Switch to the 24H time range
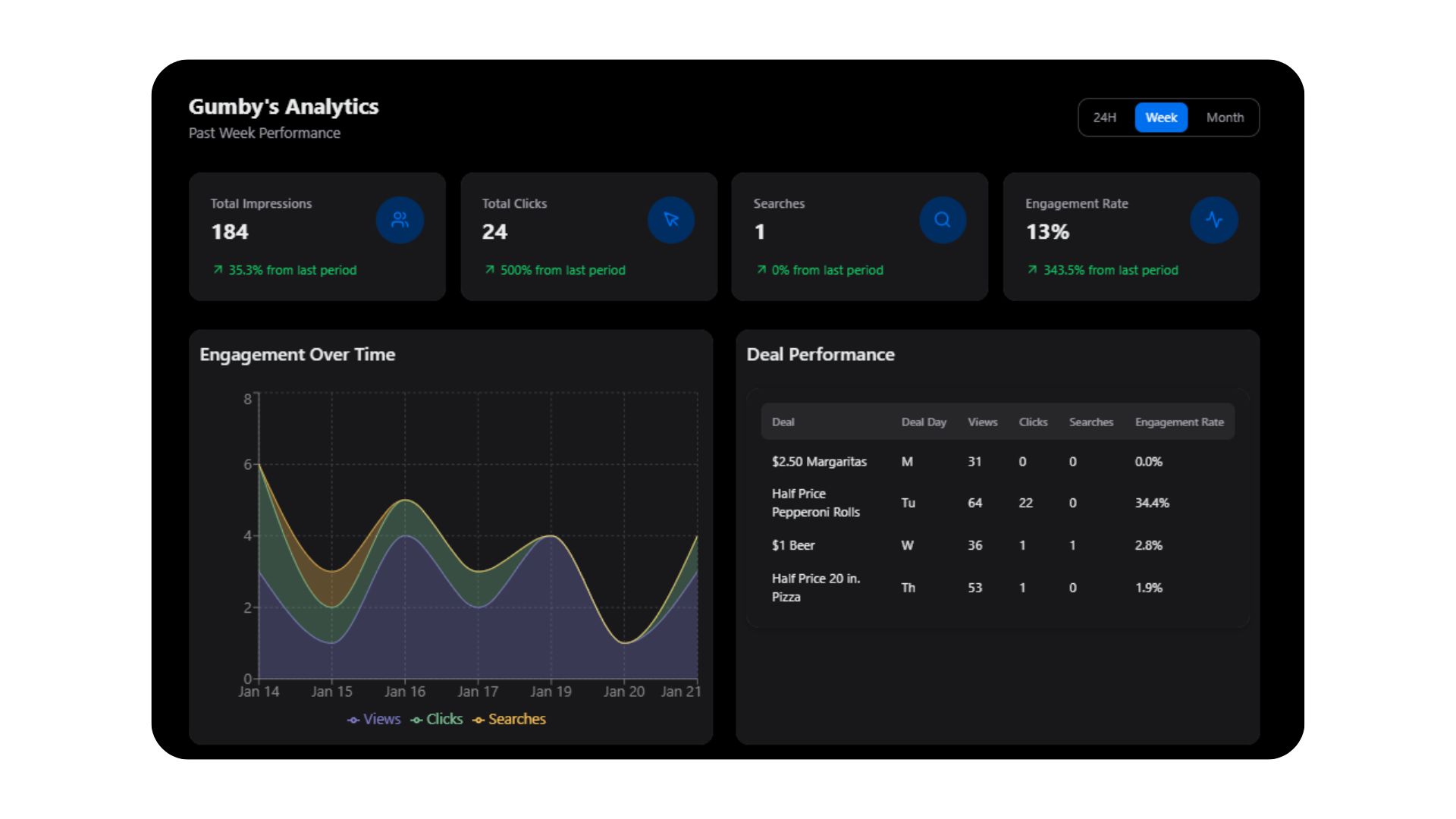Image resolution: width=1456 pixels, height=819 pixels. [x=1105, y=117]
